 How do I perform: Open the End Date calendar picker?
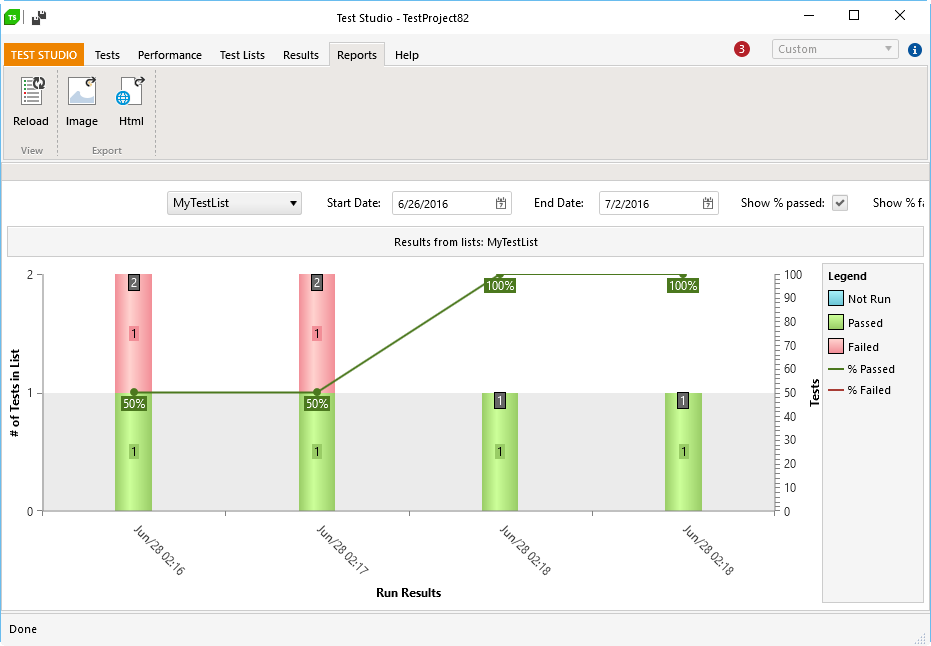click(x=707, y=203)
